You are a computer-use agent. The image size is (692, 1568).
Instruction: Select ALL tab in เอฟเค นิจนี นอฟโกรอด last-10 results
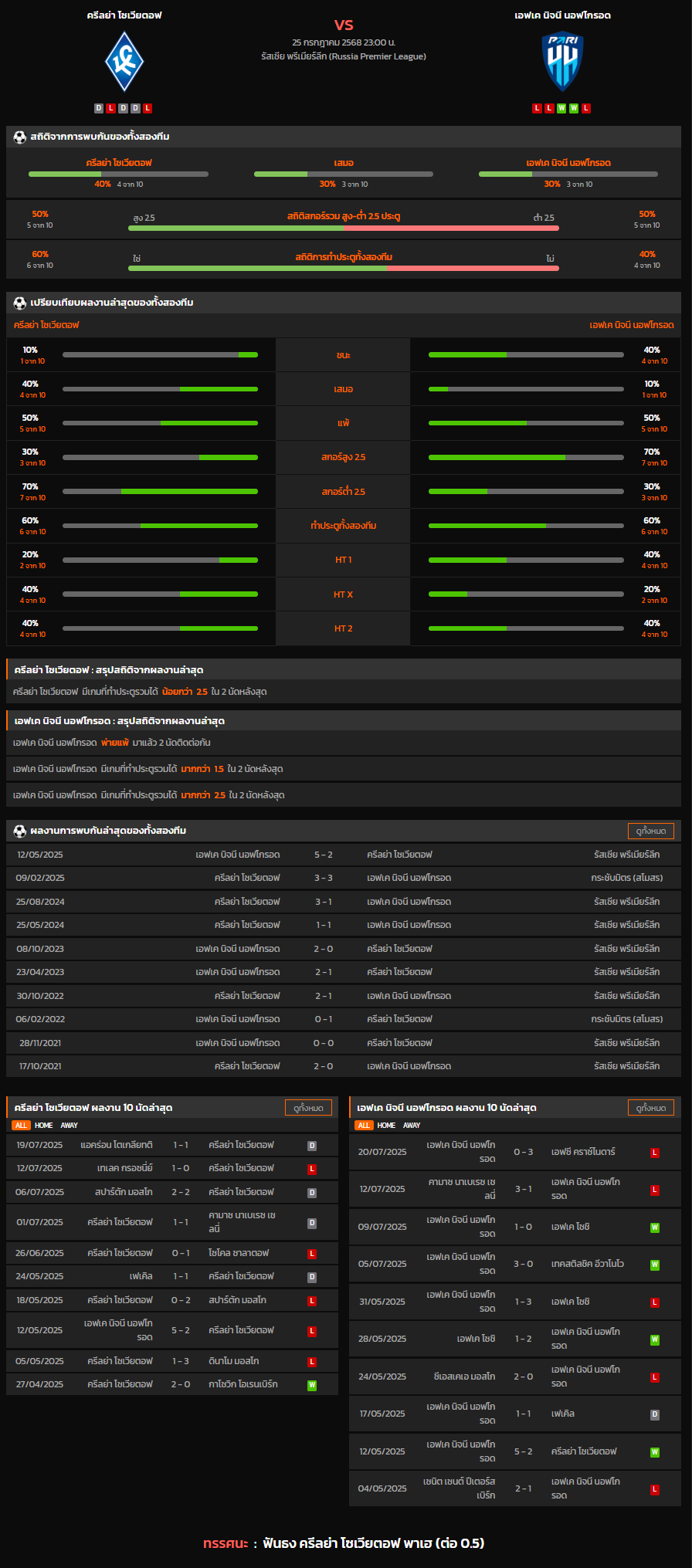coord(364,1126)
